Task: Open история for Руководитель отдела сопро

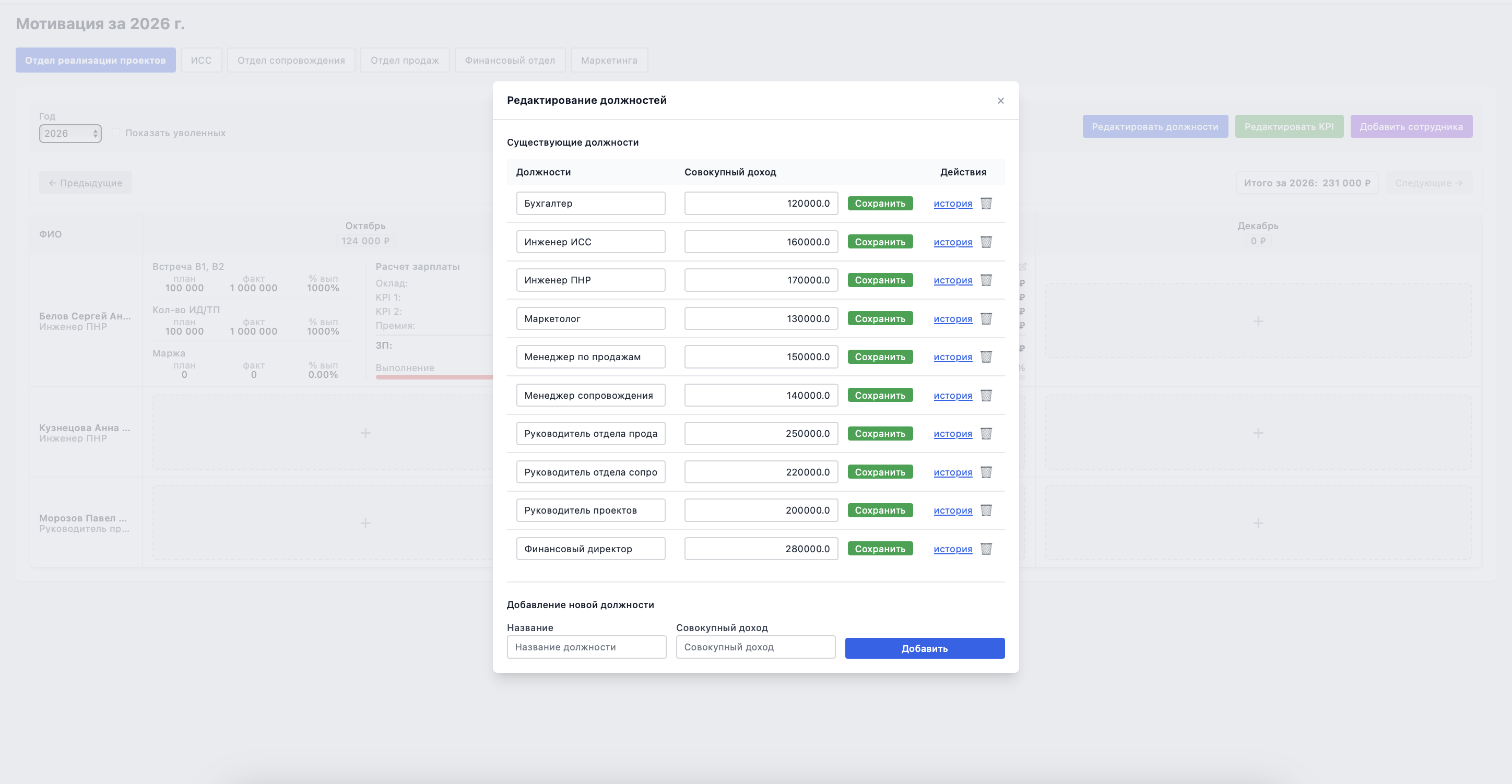Action: click(x=953, y=472)
